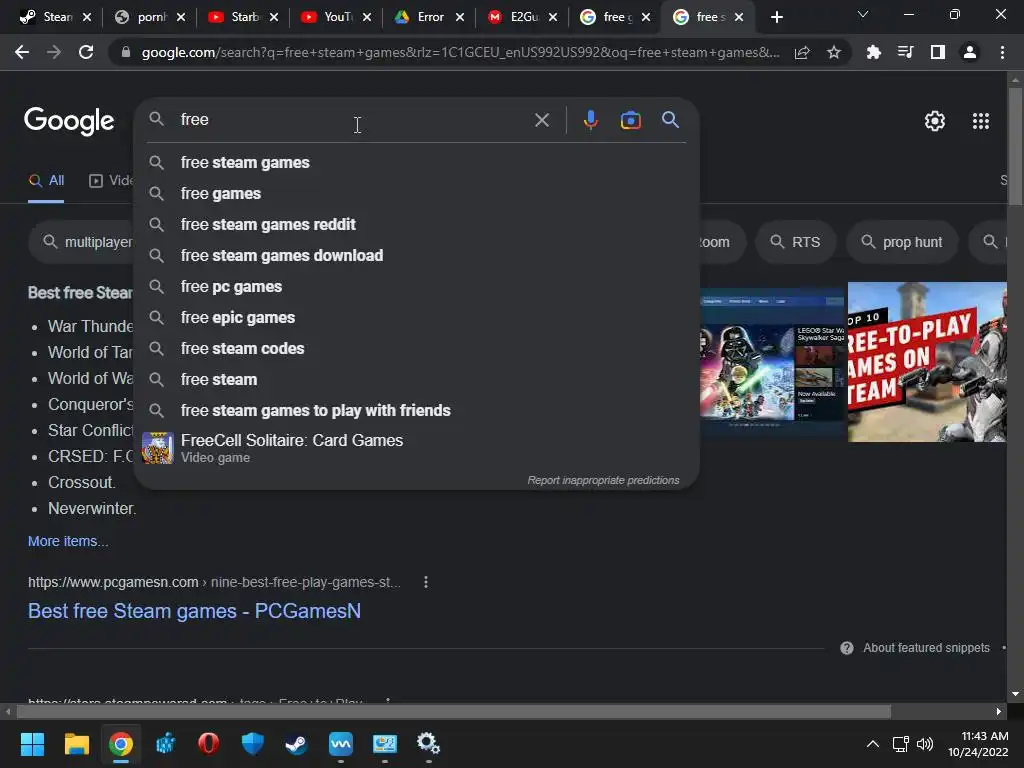Click the address bar URL
Viewport: 1024px width, 768px height.
point(460,52)
